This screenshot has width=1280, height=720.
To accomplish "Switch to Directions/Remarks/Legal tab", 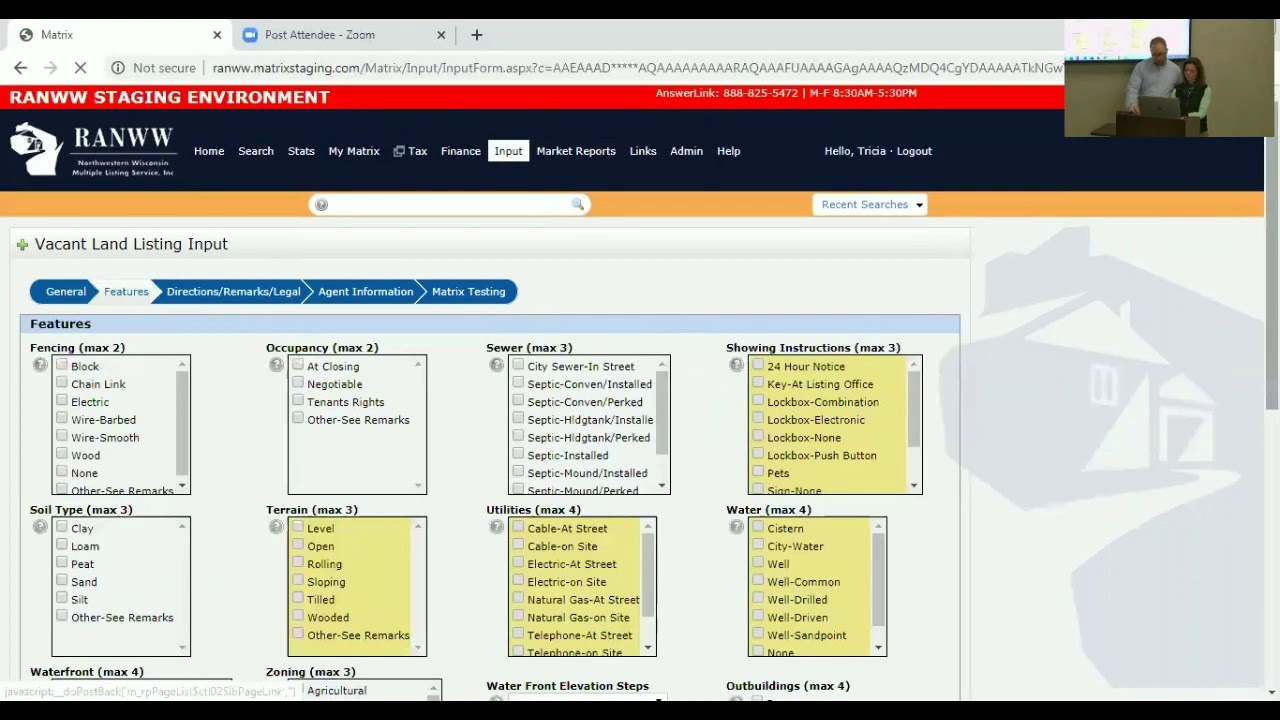I will click(233, 292).
